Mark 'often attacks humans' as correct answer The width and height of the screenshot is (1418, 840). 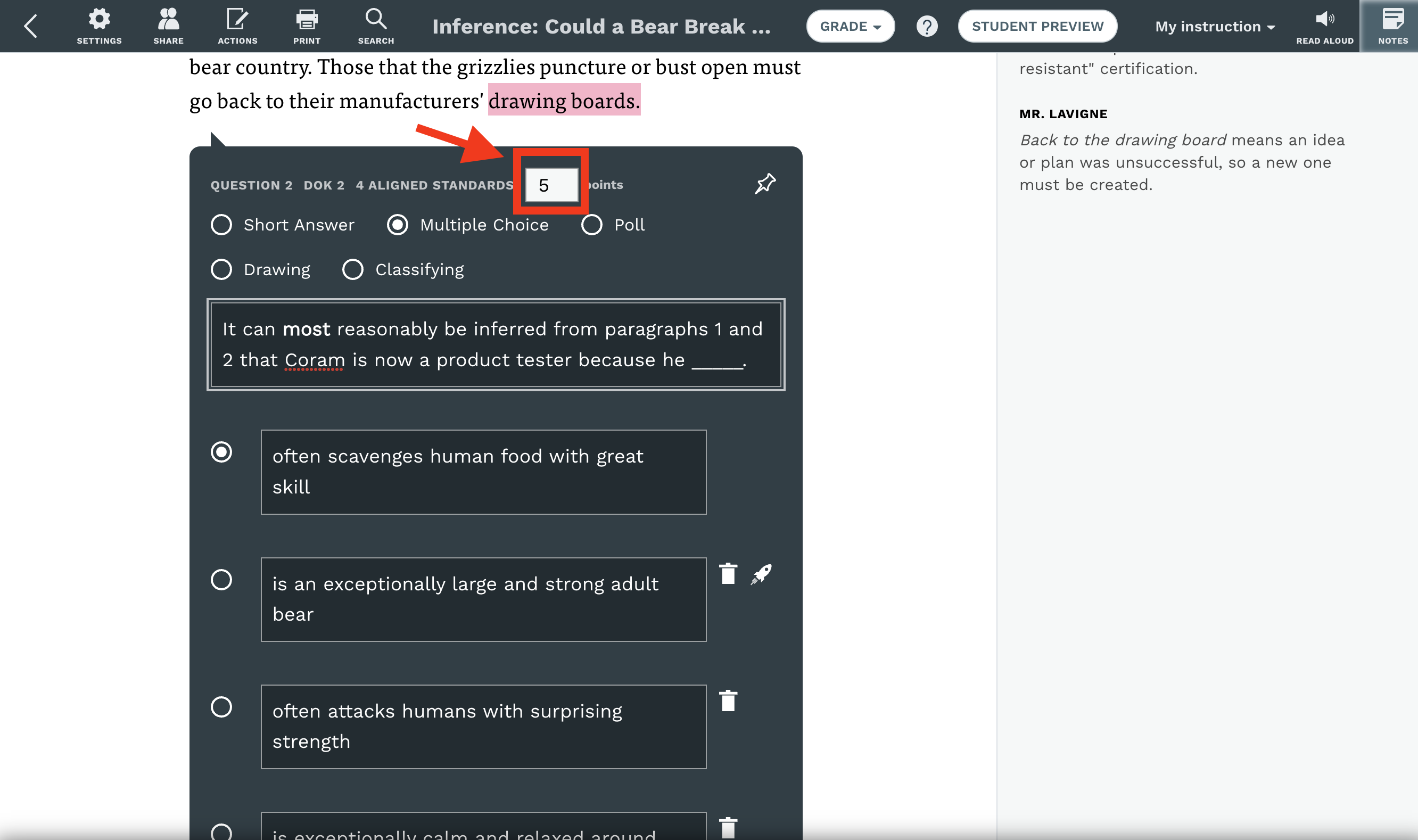pos(221,706)
